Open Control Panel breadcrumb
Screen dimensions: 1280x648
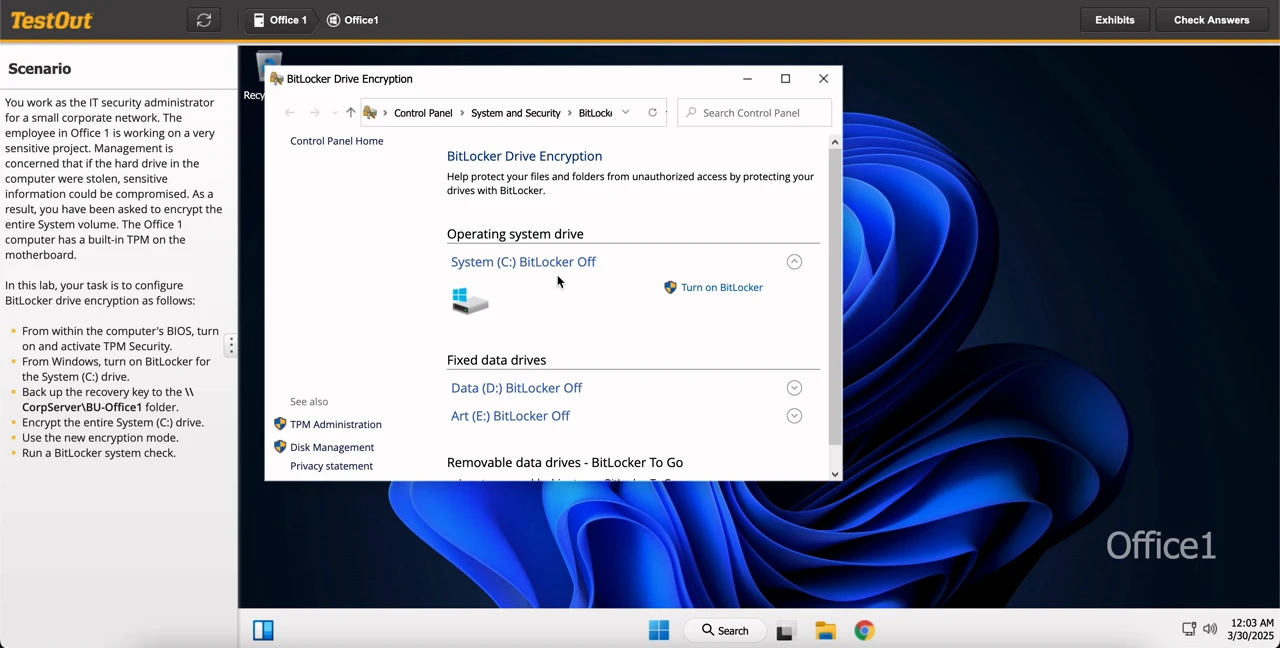(423, 113)
